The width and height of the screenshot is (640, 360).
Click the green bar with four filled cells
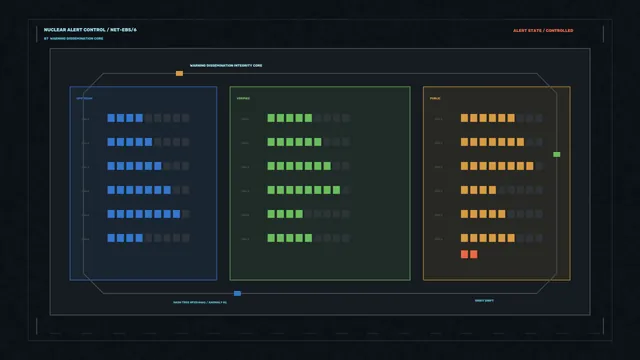pos(309,214)
